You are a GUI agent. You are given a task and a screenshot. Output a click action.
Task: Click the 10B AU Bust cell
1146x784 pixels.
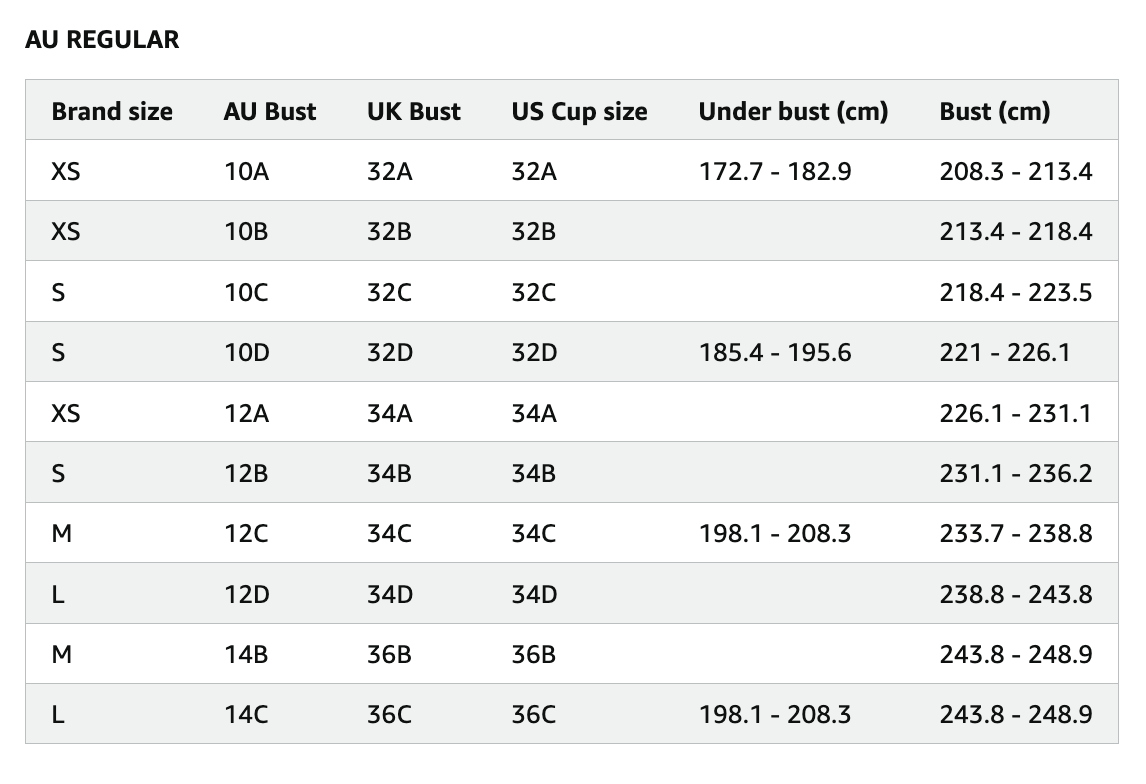pos(246,232)
